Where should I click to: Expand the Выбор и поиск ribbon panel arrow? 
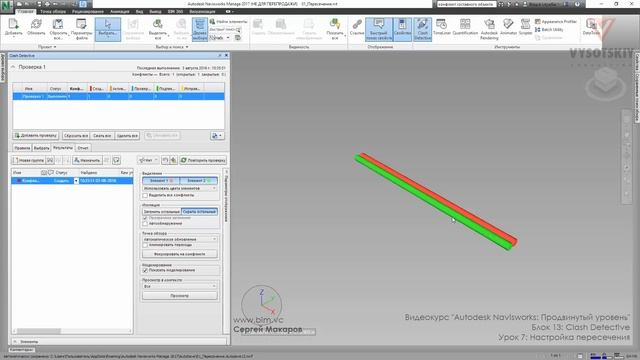coord(187,47)
